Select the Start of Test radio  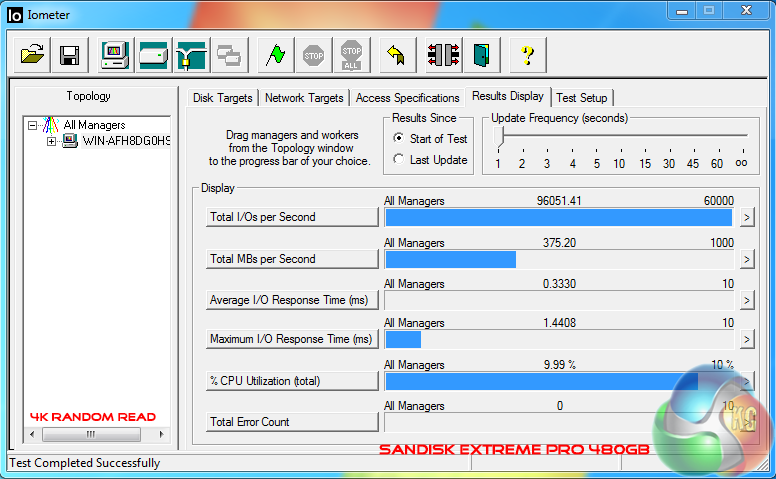click(398, 138)
